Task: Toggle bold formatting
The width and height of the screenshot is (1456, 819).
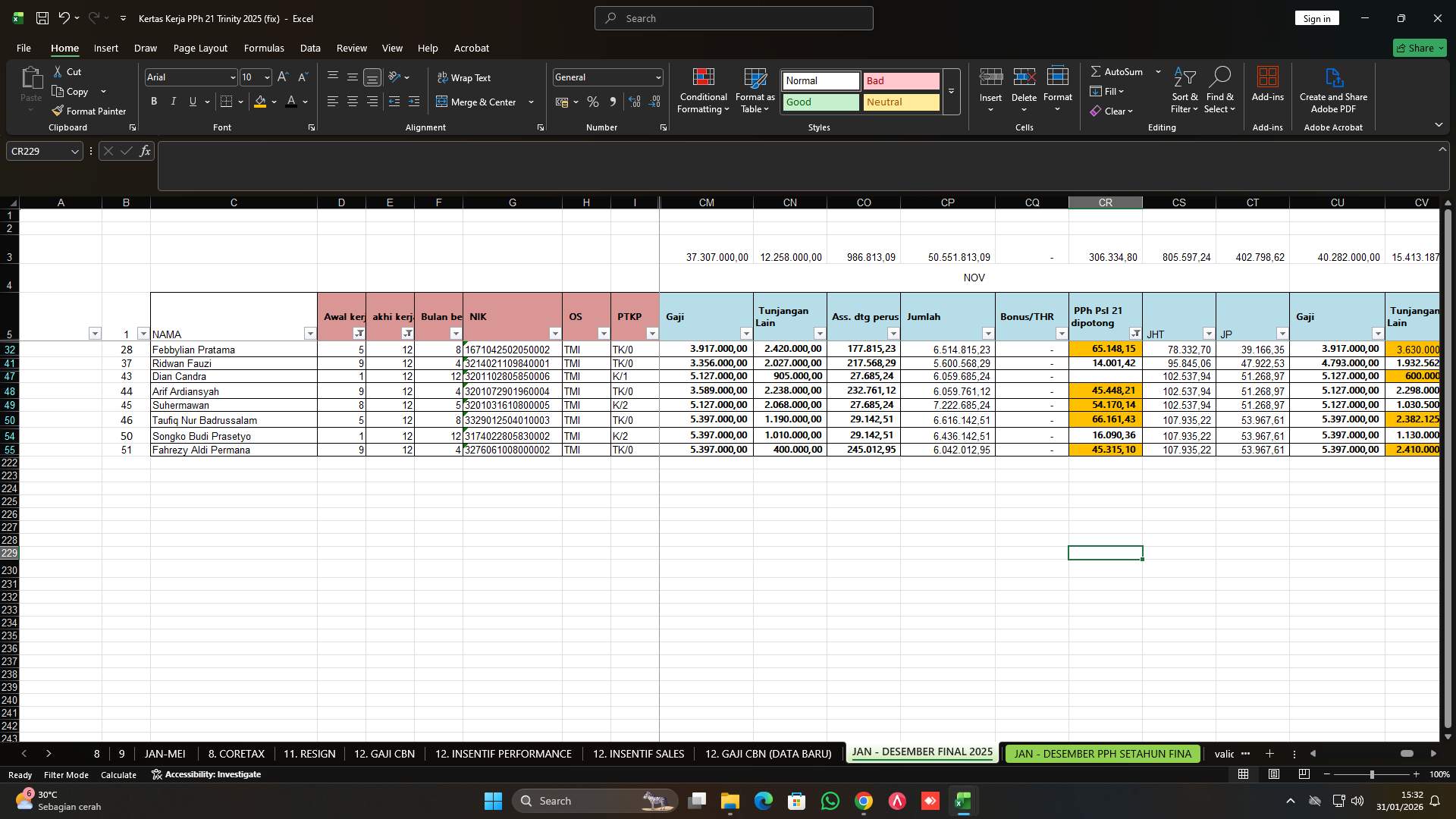Action: coord(153,101)
